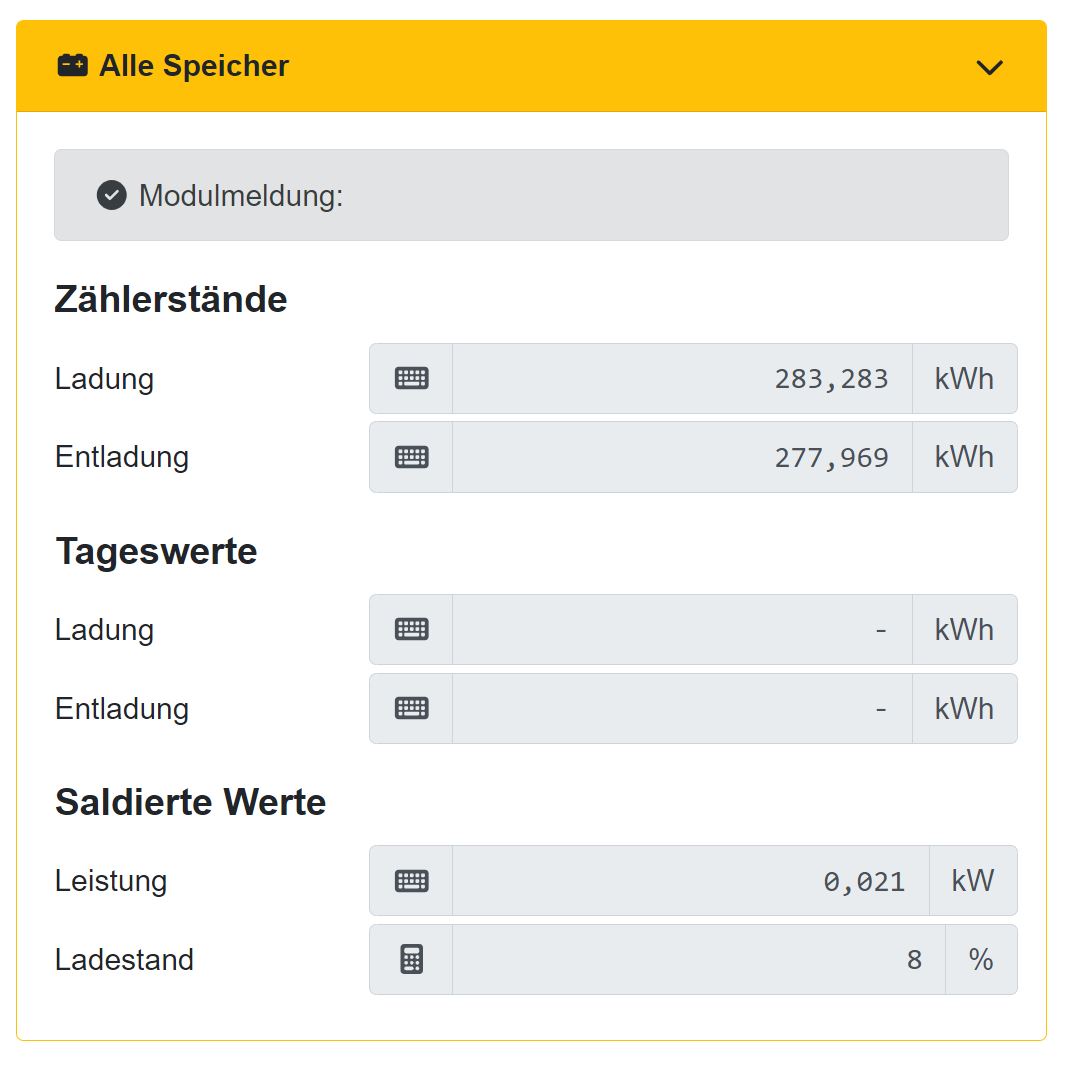This screenshot has height=1083, width=1091.
Task: Collapse the Alle Speicher panel chevron
Action: [989, 67]
